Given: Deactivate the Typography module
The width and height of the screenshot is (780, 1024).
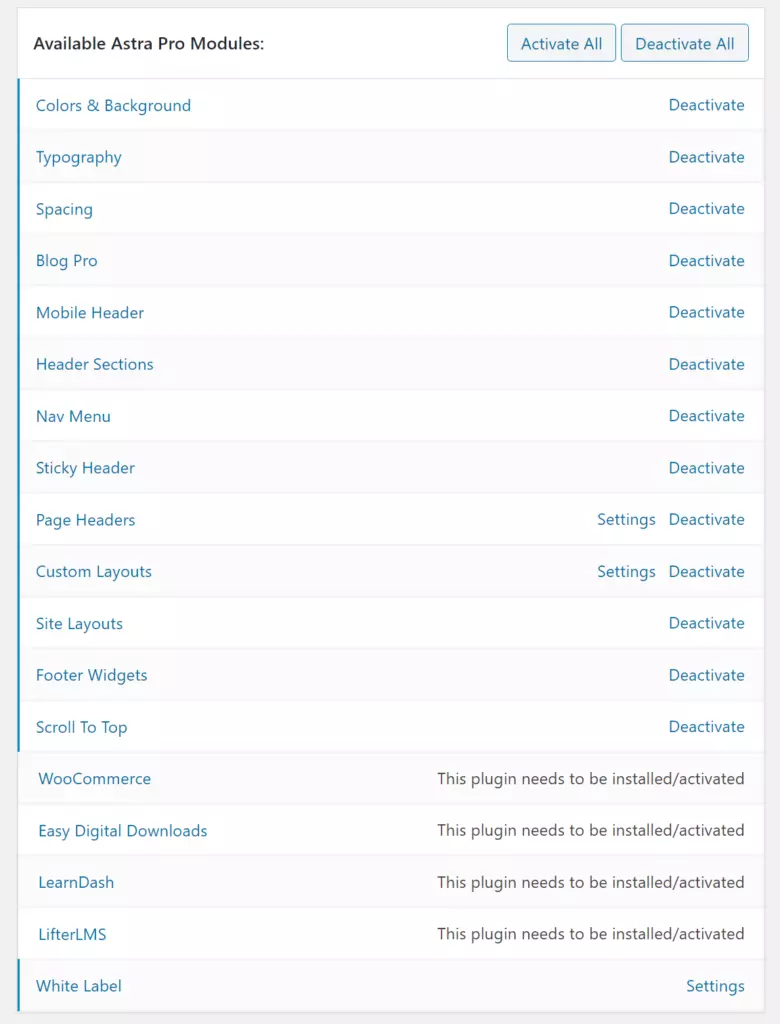Looking at the screenshot, I should (x=707, y=157).
